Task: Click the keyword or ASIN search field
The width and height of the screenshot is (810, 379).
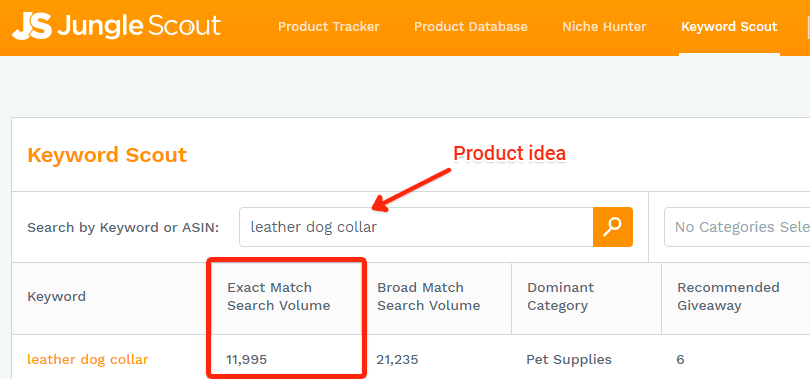Action: 416,227
